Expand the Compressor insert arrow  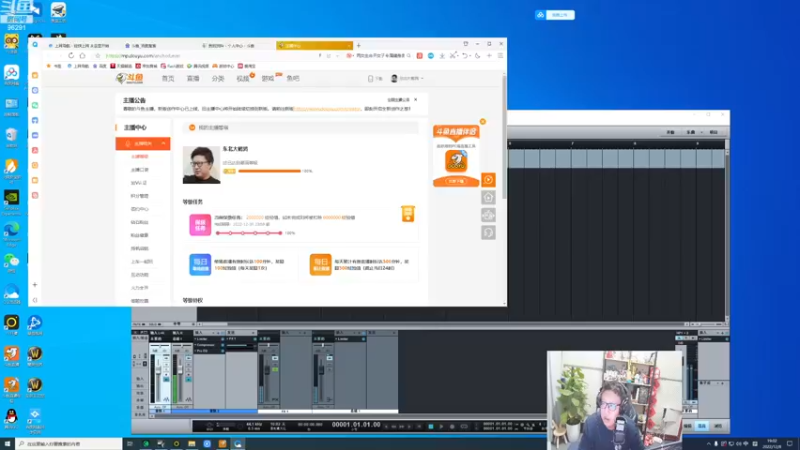196,345
